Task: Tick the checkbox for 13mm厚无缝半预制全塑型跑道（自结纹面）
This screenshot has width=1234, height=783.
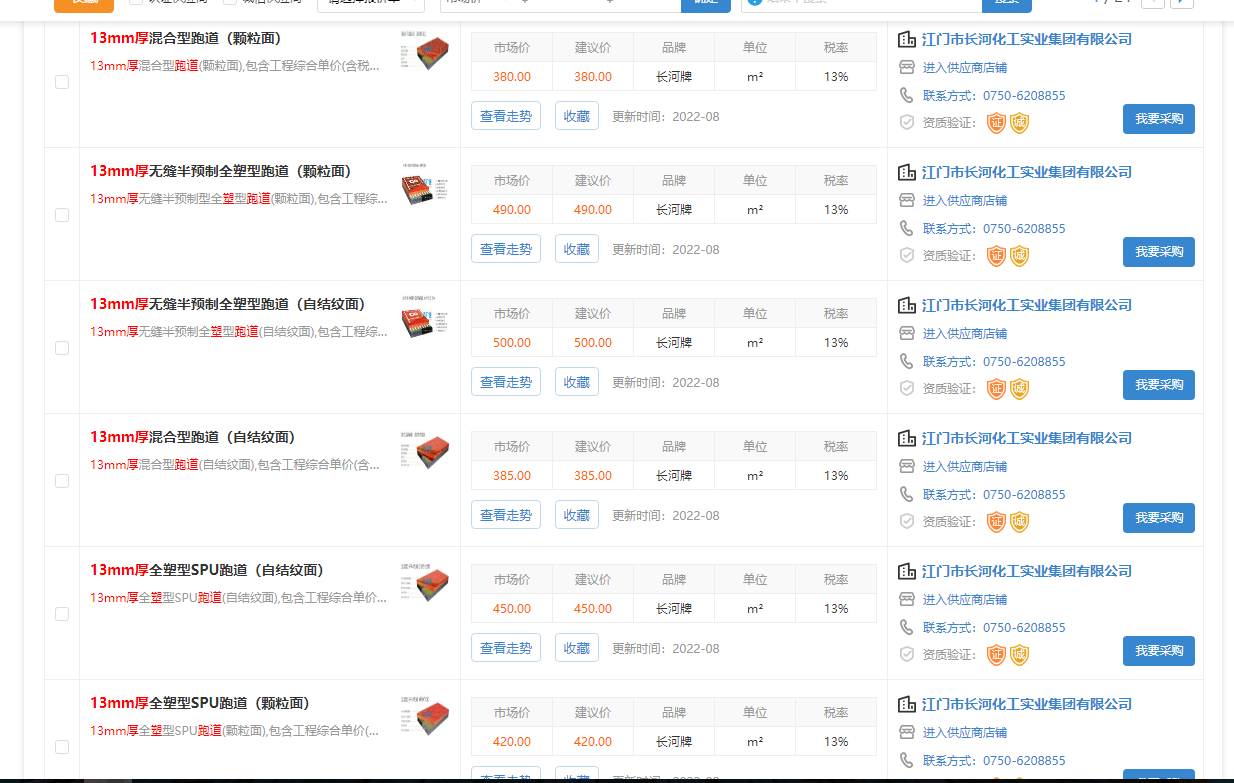Action: [62, 348]
